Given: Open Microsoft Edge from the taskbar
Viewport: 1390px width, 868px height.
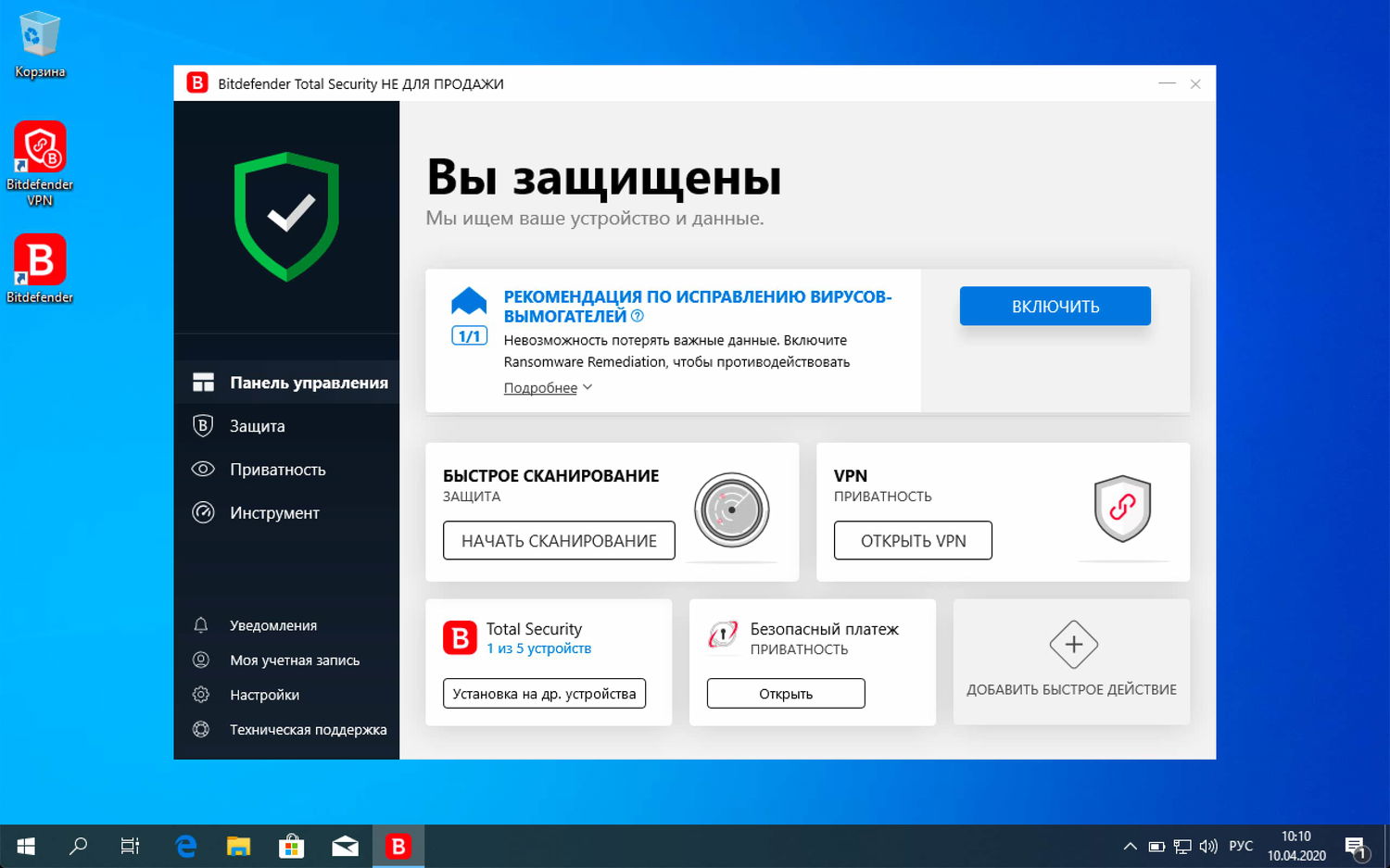Looking at the screenshot, I should coord(184,846).
